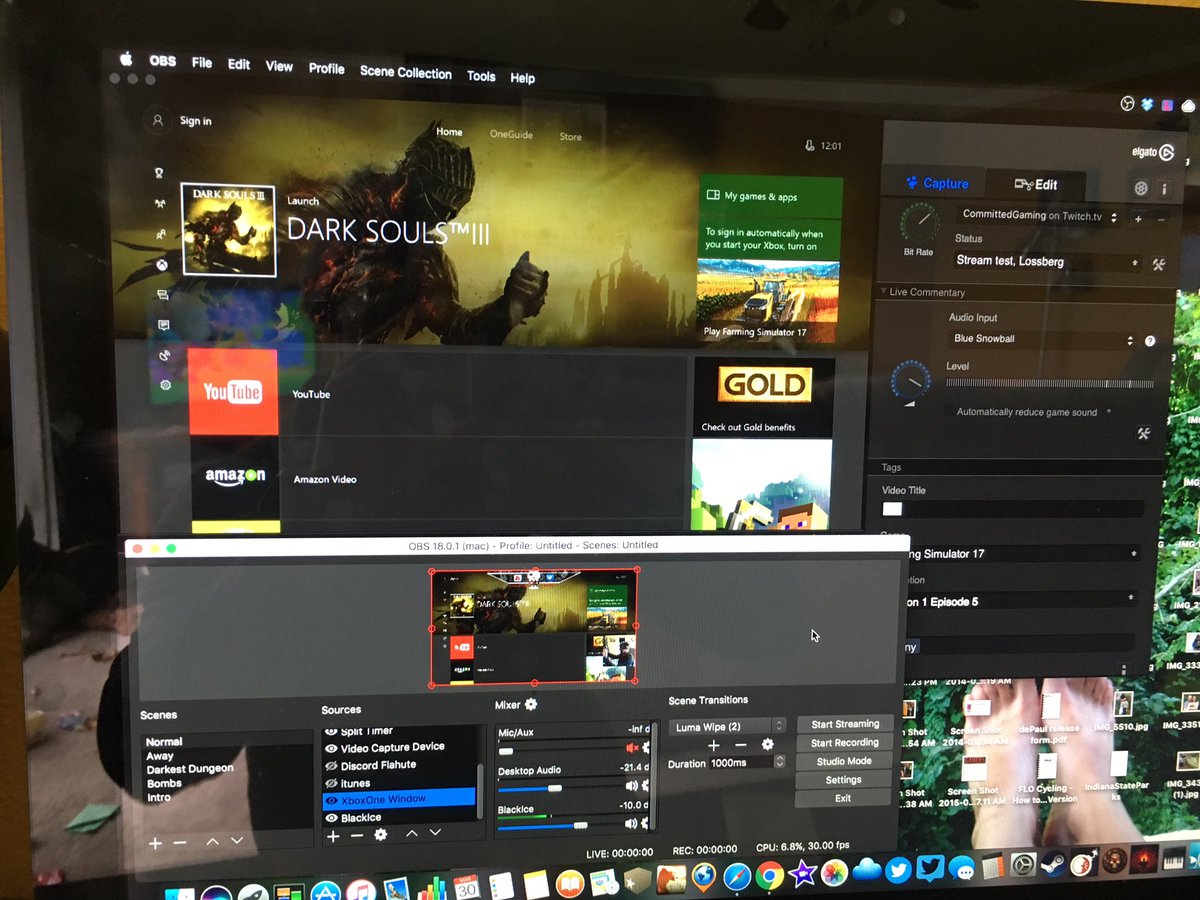Remove scene transition with minus icon
This screenshot has height=900, width=1200.
(741, 745)
